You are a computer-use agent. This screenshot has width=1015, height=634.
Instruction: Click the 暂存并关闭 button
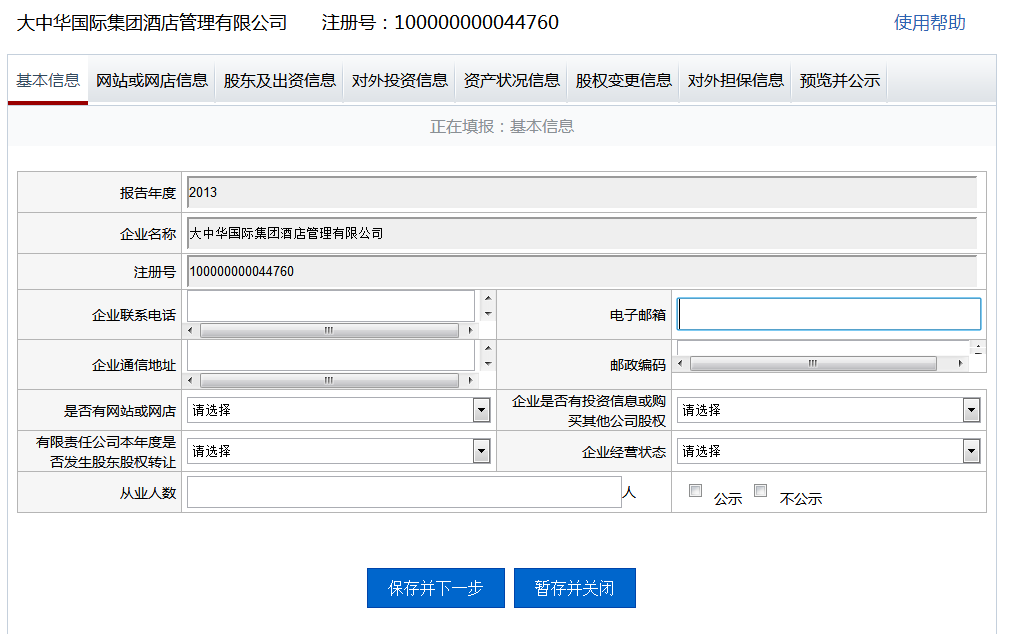pyautogui.click(x=574, y=588)
